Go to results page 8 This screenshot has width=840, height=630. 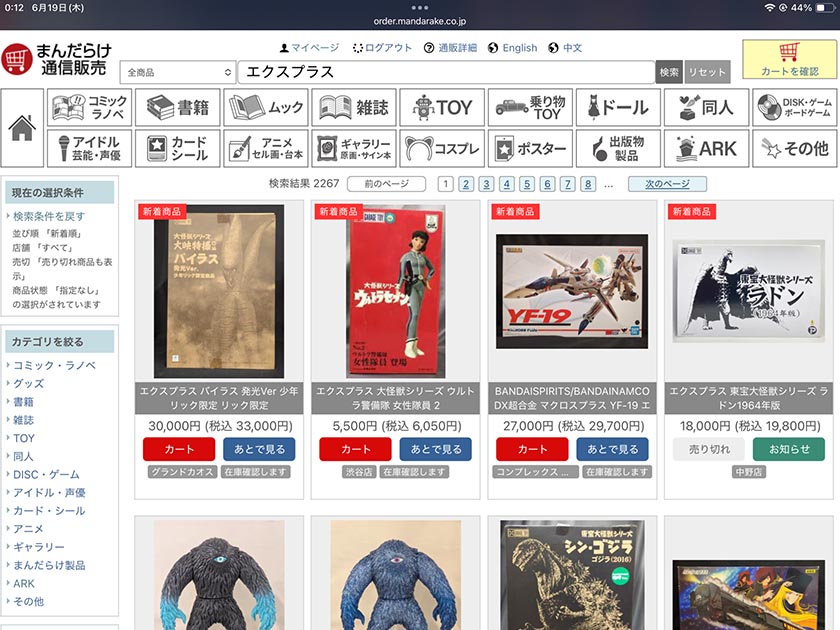pos(588,184)
